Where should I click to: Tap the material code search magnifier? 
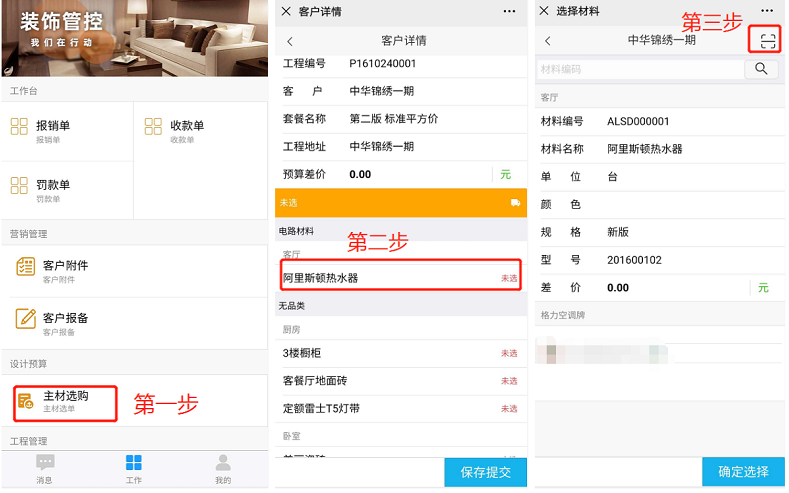[x=762, y=69]
